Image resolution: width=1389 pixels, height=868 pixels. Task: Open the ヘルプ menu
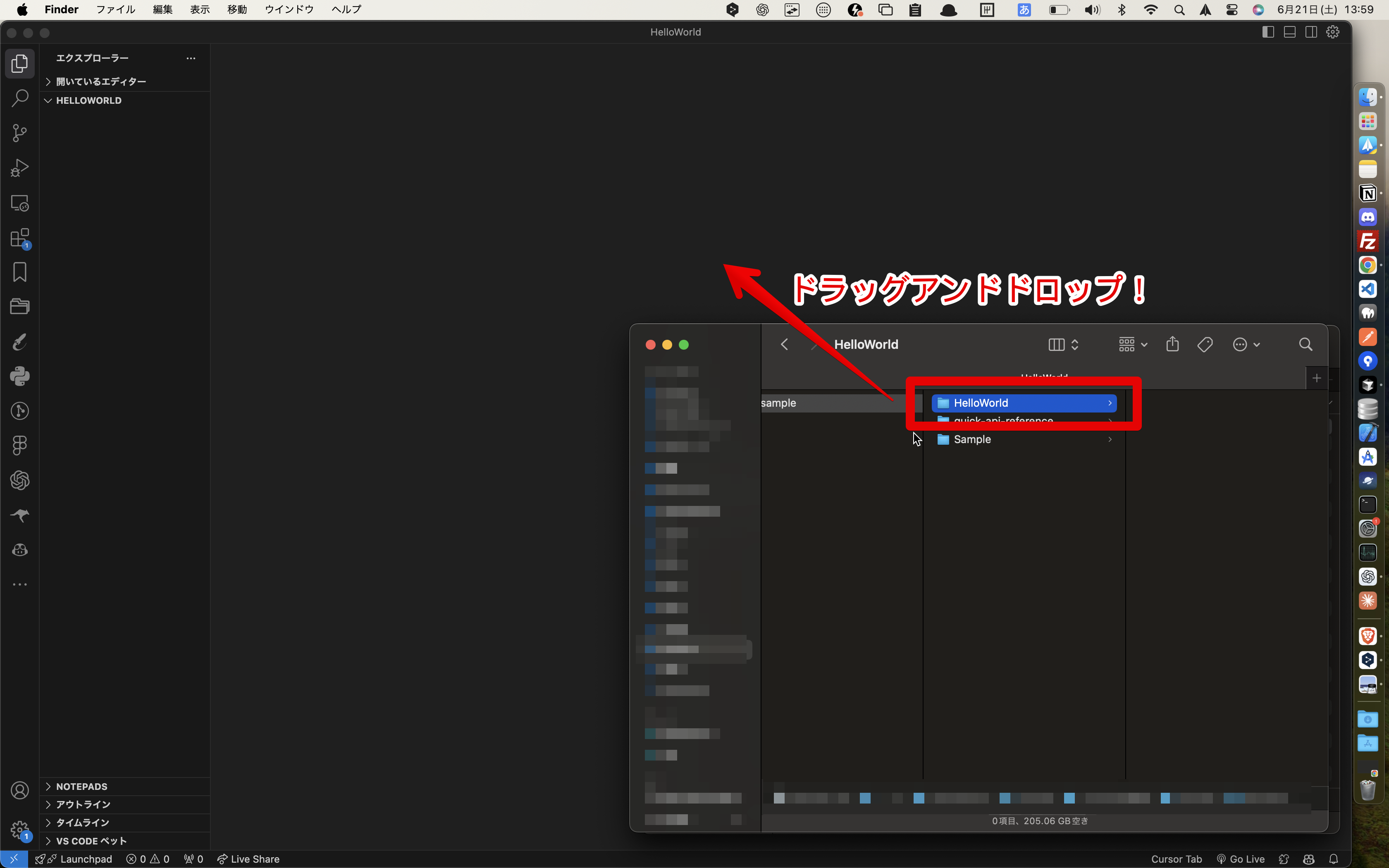(x=346, y=10)
